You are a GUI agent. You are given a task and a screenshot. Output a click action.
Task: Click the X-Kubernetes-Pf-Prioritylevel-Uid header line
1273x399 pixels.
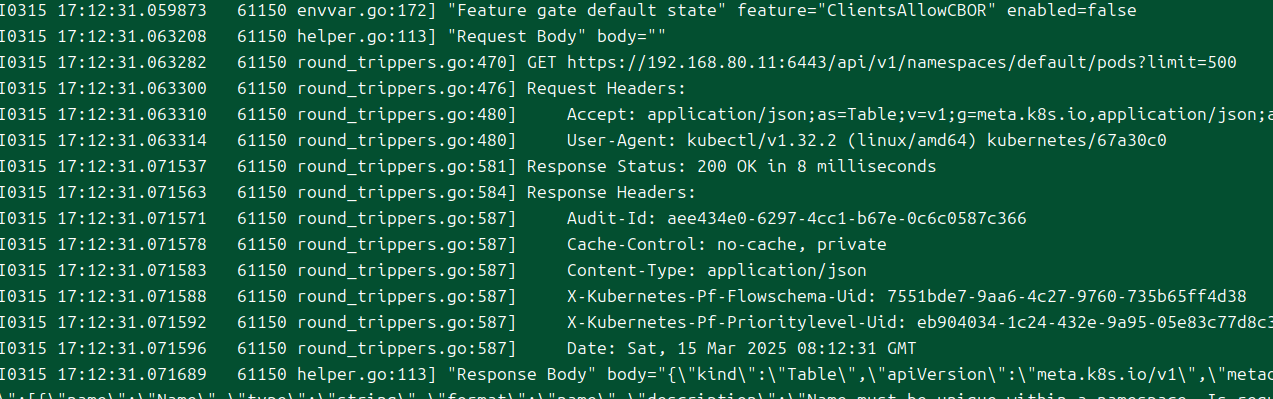coord(919,322)
